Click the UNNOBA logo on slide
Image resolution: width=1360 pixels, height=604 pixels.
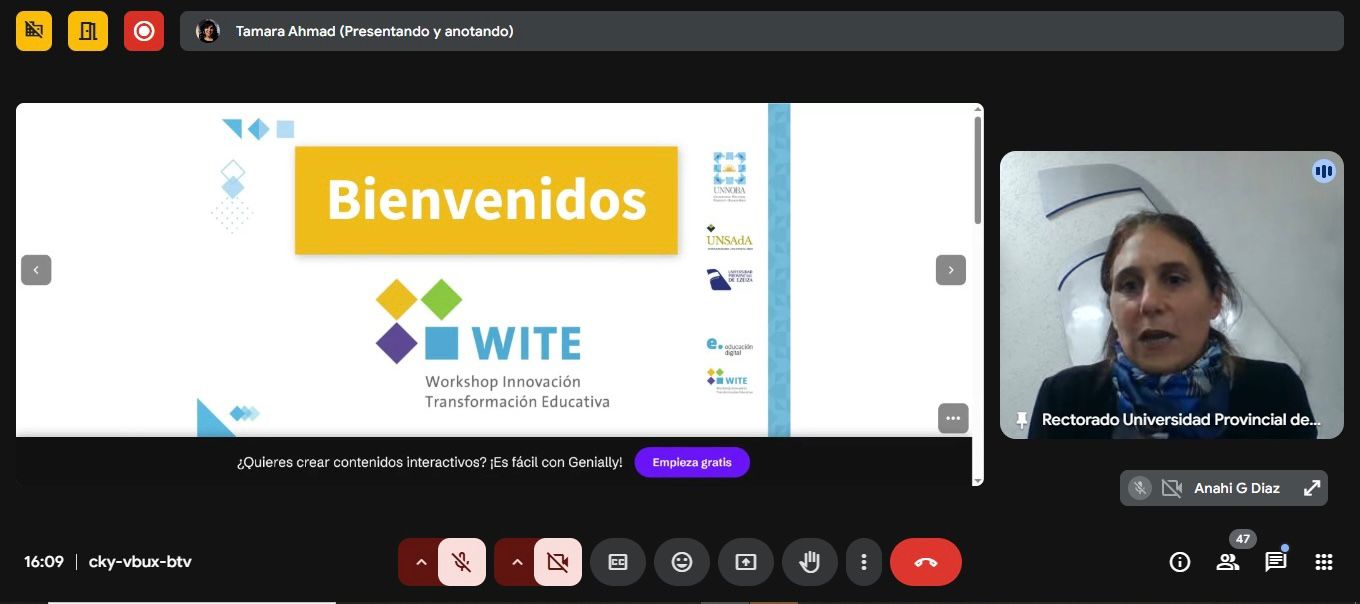pos(729,176)
